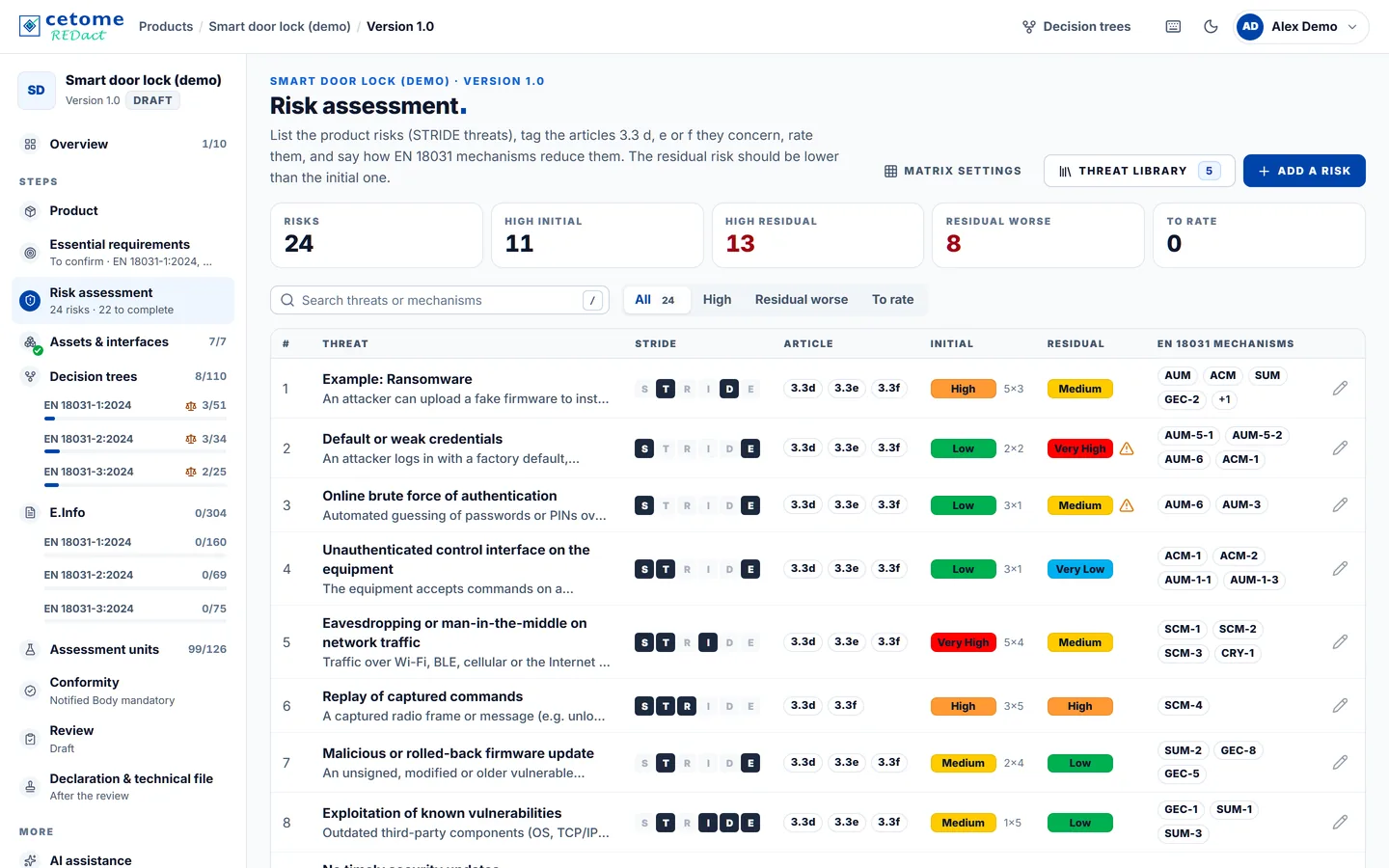Click the warning triangle beside the Very High residual

[1127, 448]
